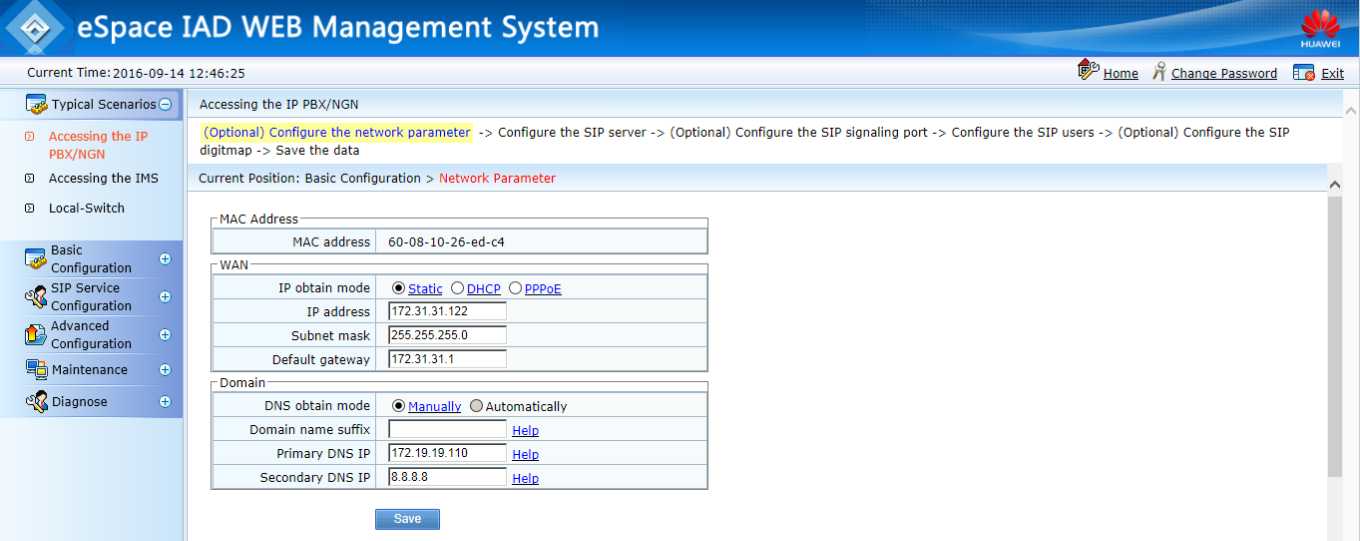Open Maintenance menu label
This screenshot has height=541, width=1360.
point(89,369)
